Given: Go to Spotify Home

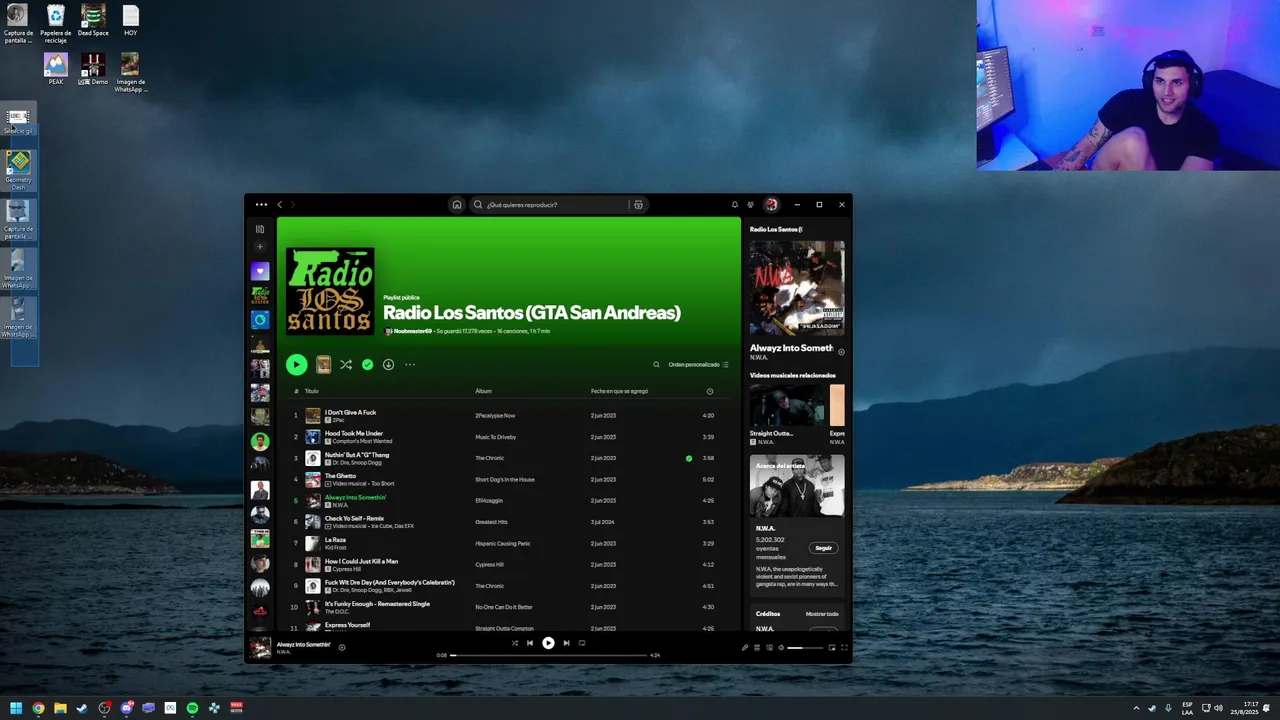Looking at the screenshot, I should [x=457, y=205].
